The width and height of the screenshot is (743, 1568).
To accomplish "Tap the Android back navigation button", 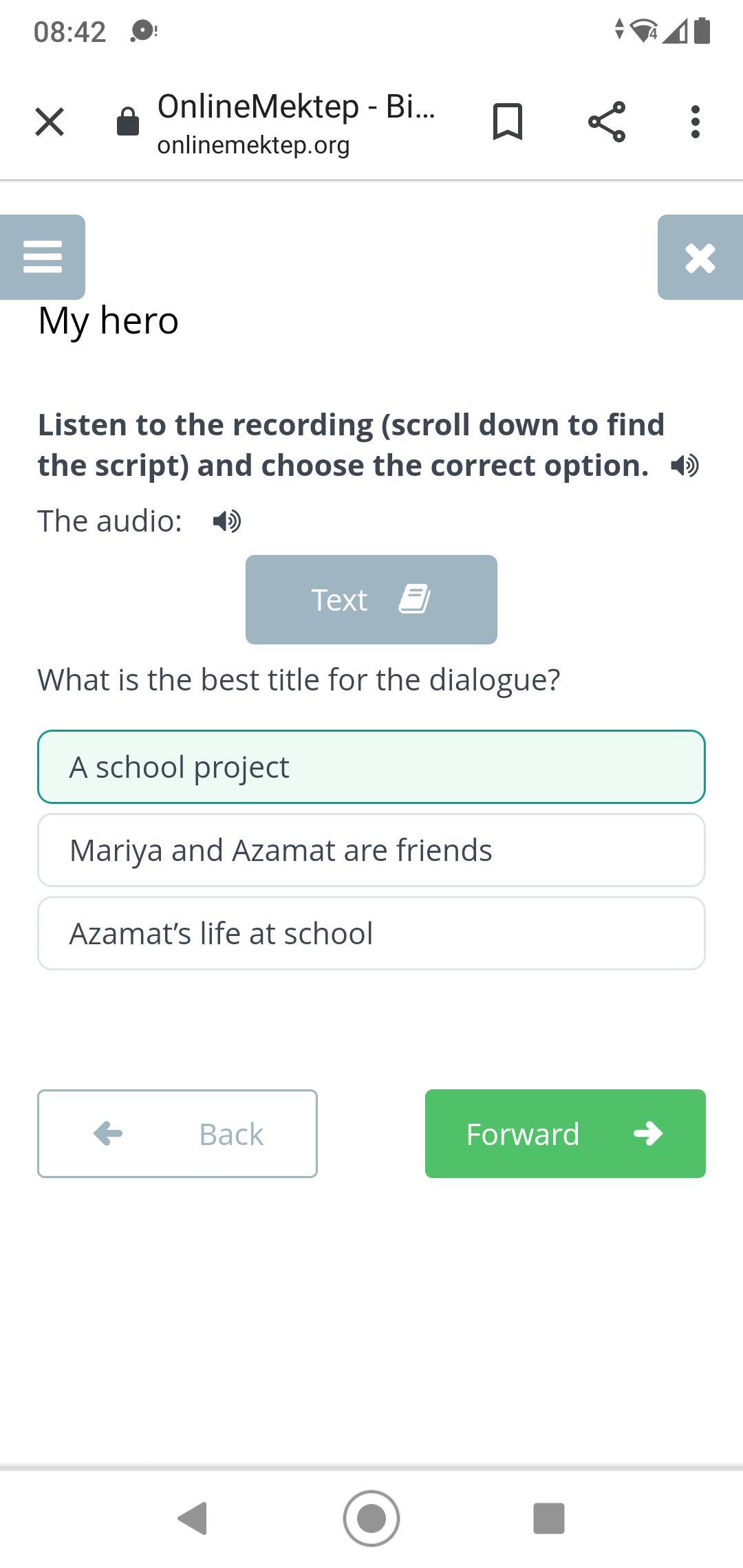I will coord(193,1518).
